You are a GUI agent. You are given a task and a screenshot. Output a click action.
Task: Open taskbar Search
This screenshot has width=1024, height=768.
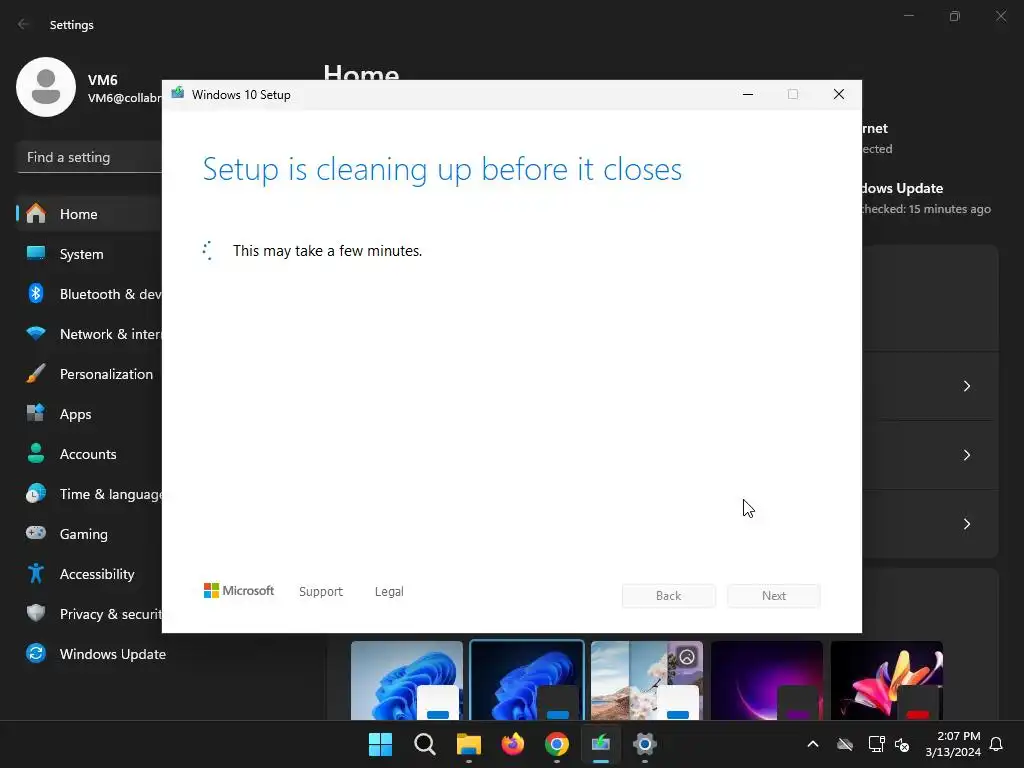point(424,744)
